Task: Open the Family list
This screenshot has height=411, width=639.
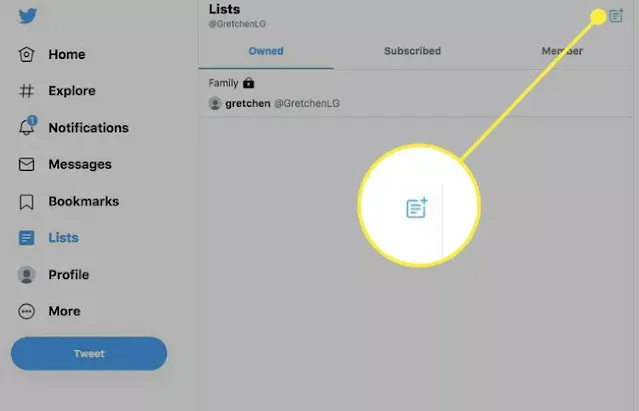Action: [x=416, y=93]
